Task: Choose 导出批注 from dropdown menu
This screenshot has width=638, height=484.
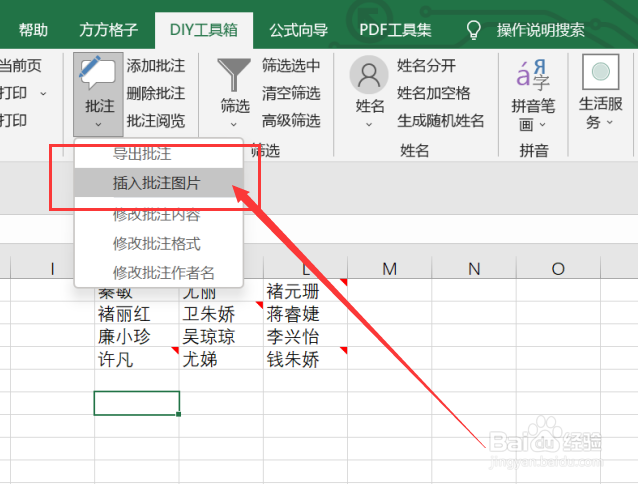Action: point(159,154)
